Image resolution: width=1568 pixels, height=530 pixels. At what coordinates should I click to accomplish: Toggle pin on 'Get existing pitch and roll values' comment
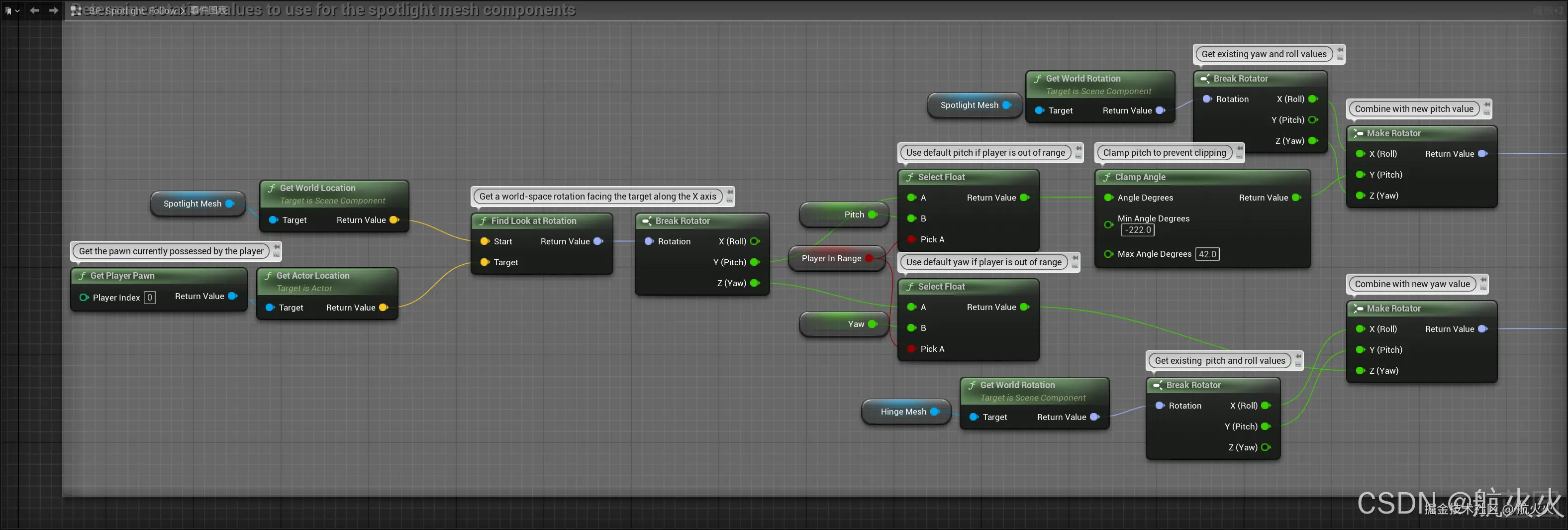[1298, 356]
